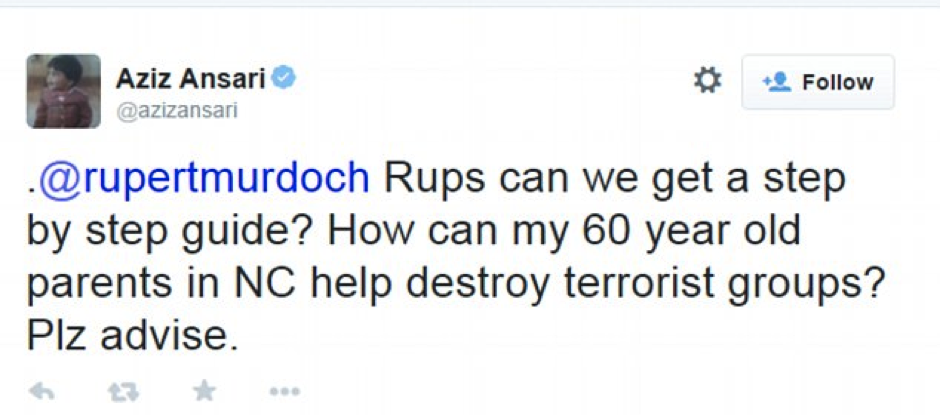
Task: Favorite the tweet with the star icon
Action: tap(204, 391)
